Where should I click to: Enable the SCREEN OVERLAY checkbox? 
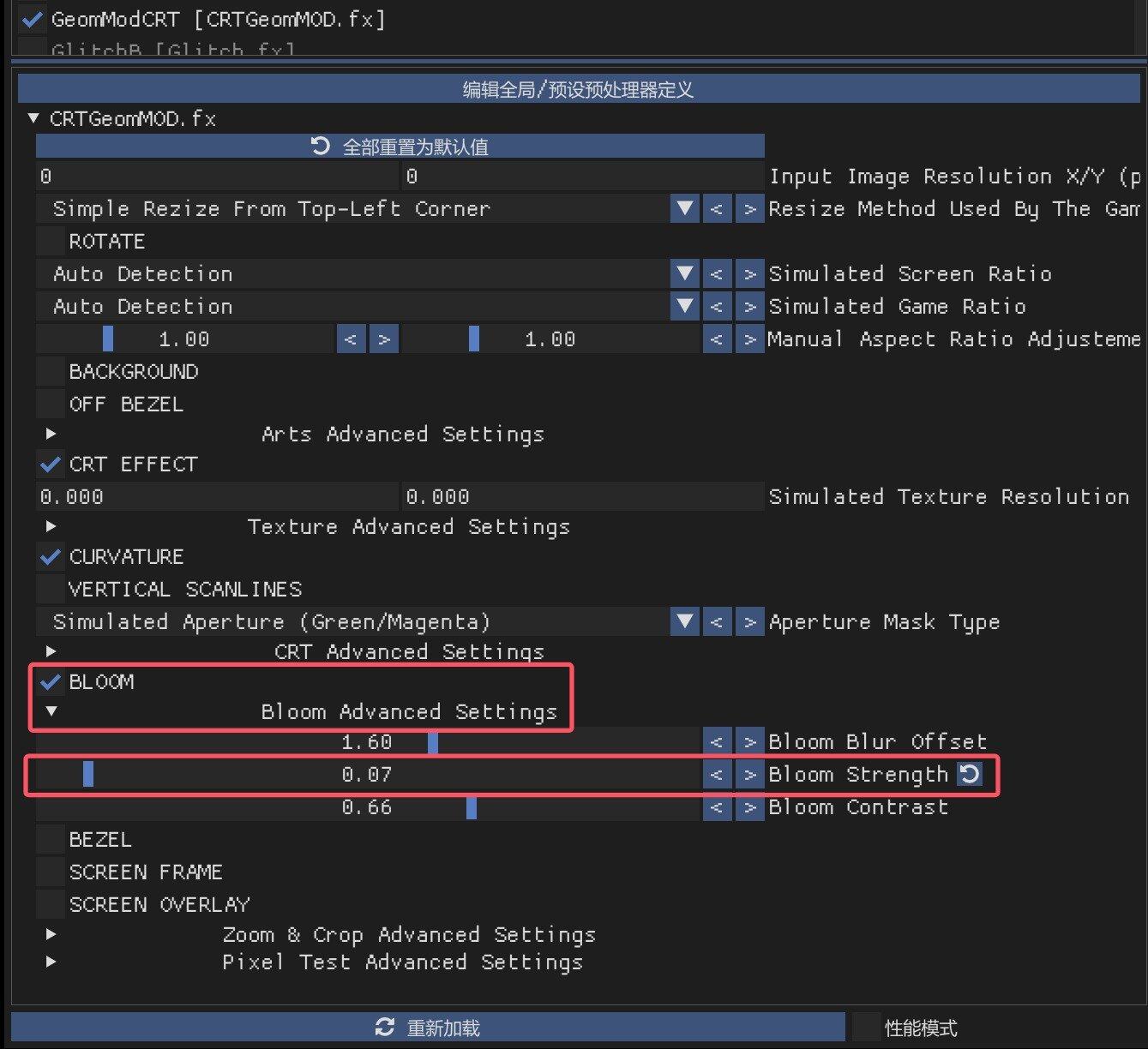pyautogui.click(x=51, y=905)
